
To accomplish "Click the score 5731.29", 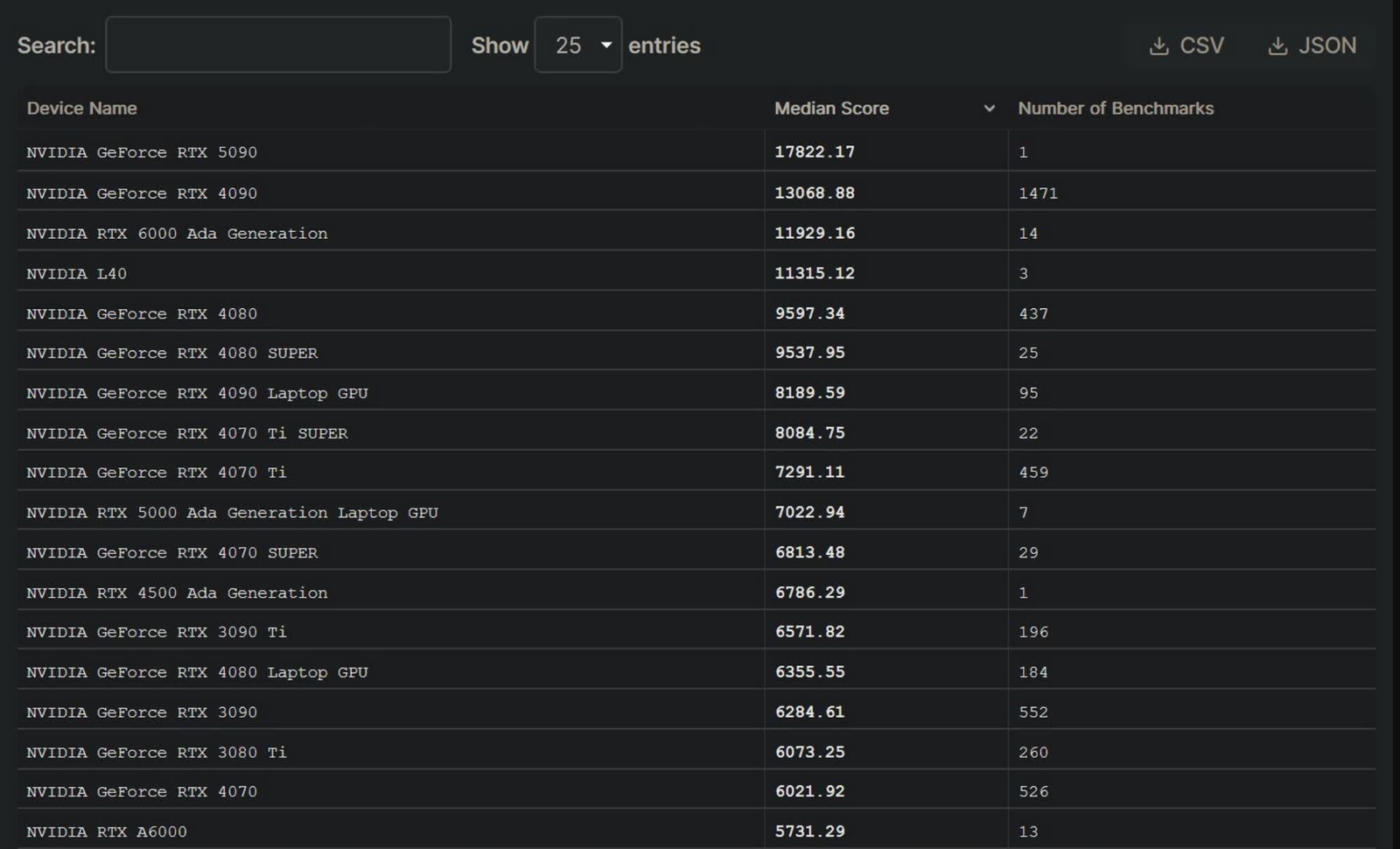I will (x=810, y=831).
